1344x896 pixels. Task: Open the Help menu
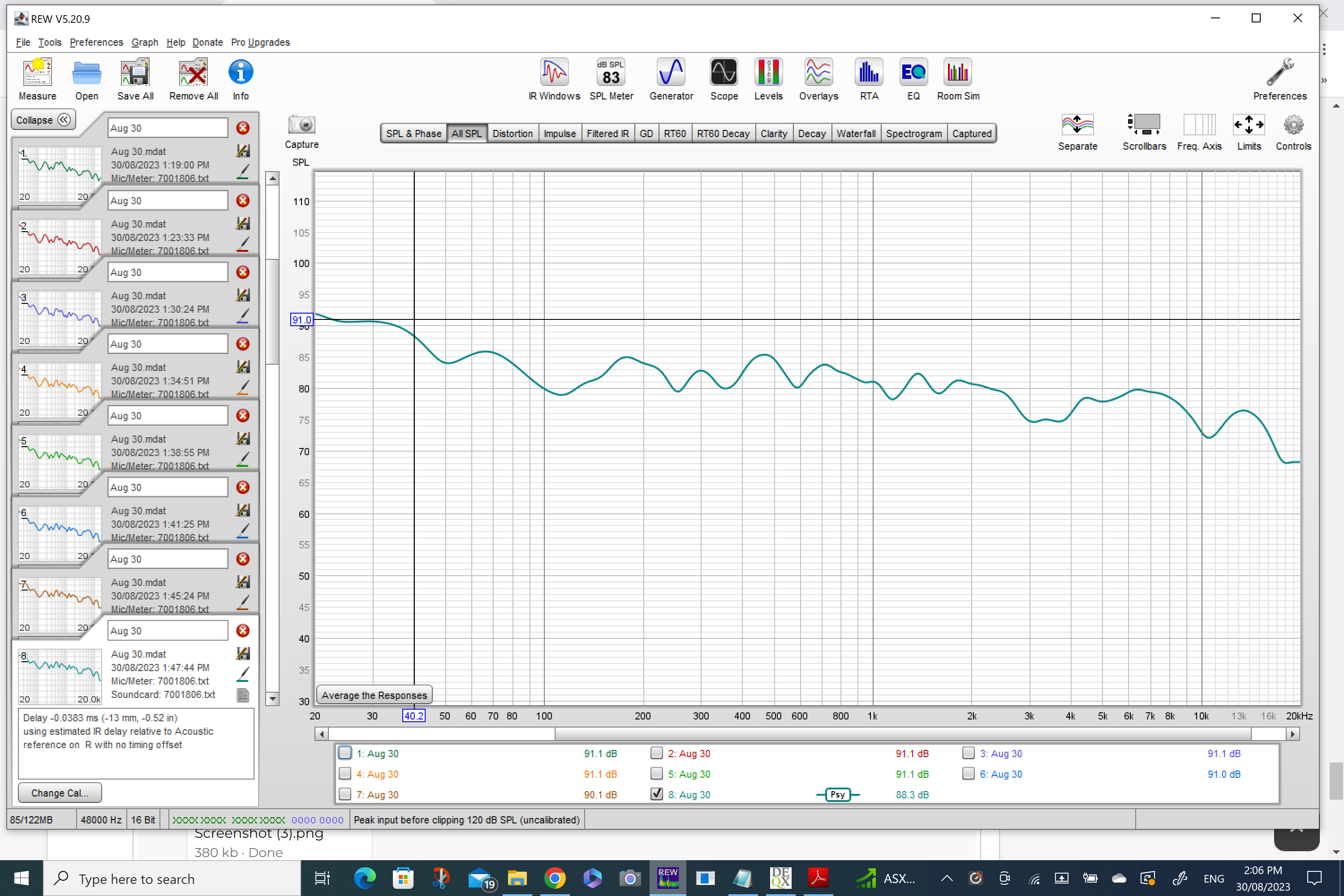(176, 42)
